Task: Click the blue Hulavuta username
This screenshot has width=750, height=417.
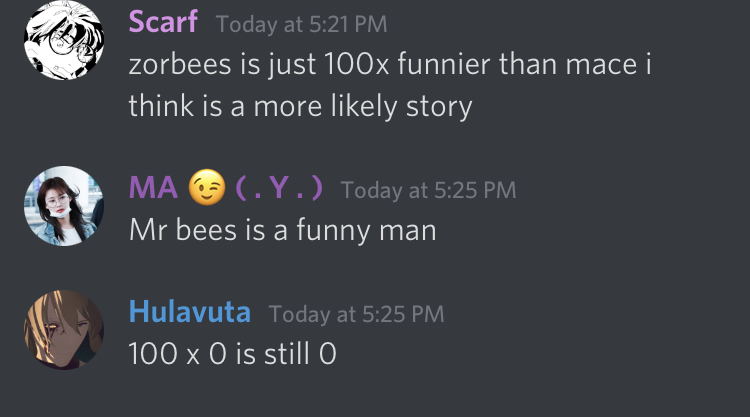Action: [x=190, y=311]
